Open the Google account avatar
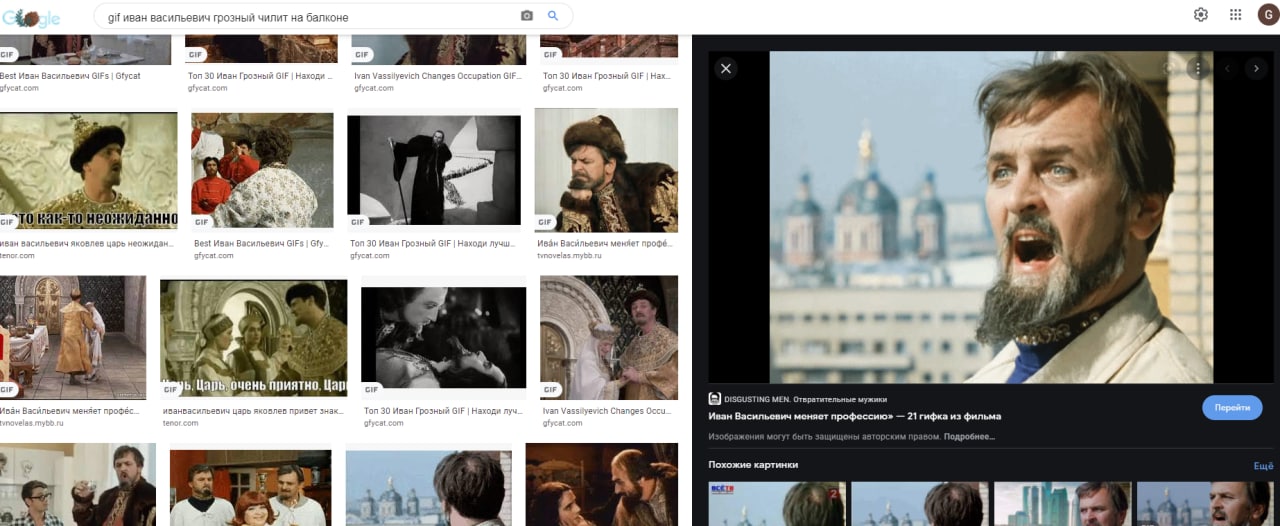1280x526 pixels. tap(1269, 15)
